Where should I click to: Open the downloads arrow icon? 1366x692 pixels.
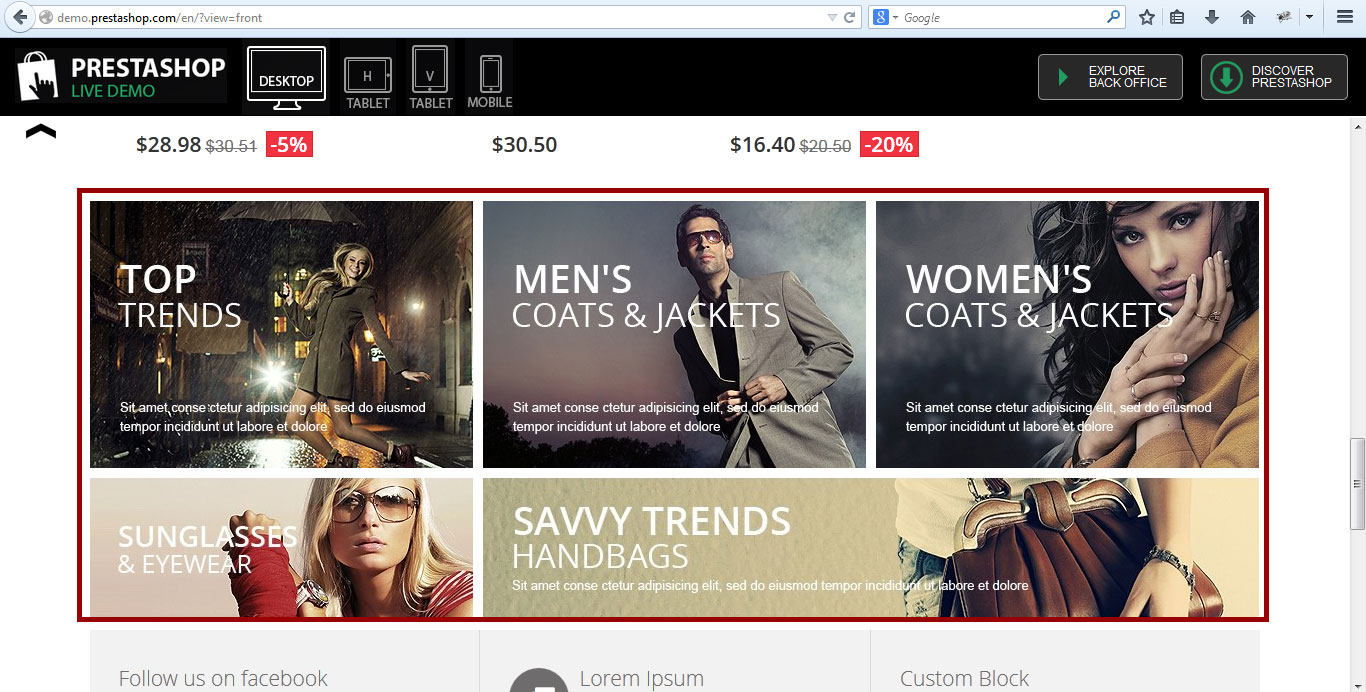pos(1212,17)
